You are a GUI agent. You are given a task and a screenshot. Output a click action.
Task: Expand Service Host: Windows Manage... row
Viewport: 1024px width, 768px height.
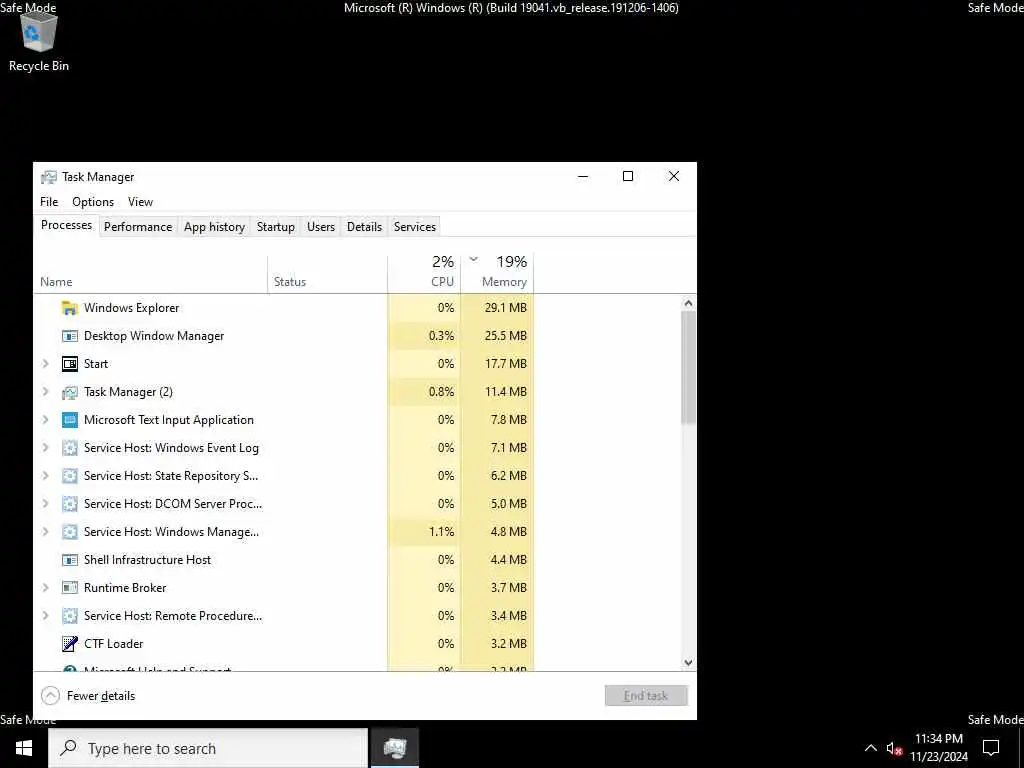point(46,532)
